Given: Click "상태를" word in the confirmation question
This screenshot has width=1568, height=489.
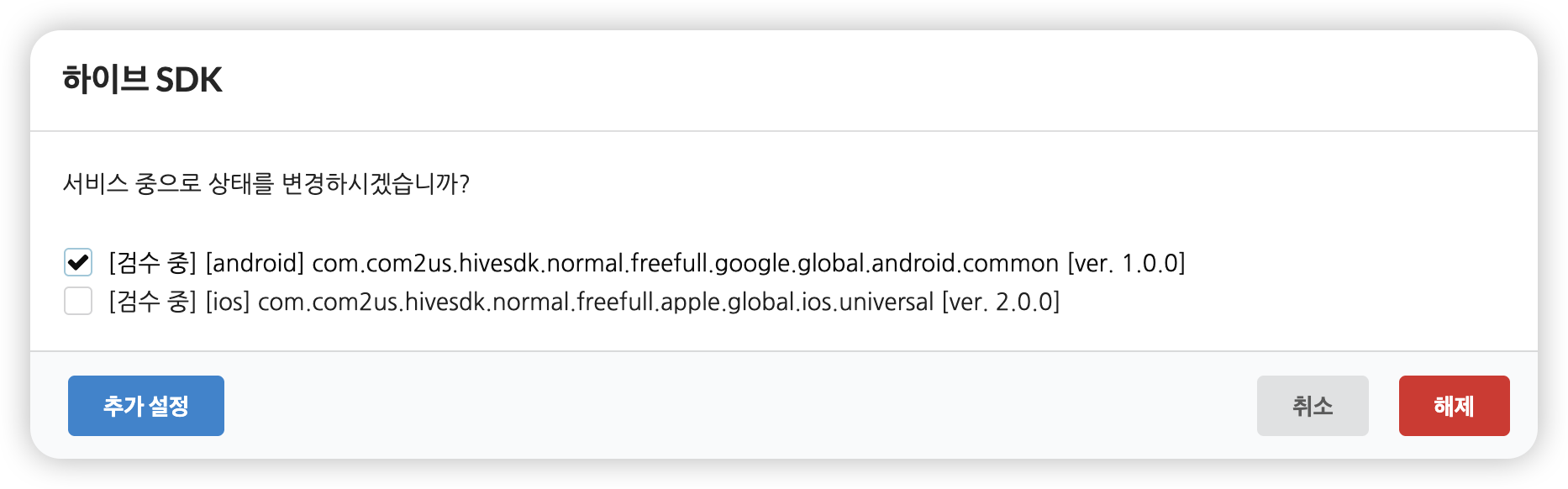Looking at the screenshot, I should click(241, 183).
